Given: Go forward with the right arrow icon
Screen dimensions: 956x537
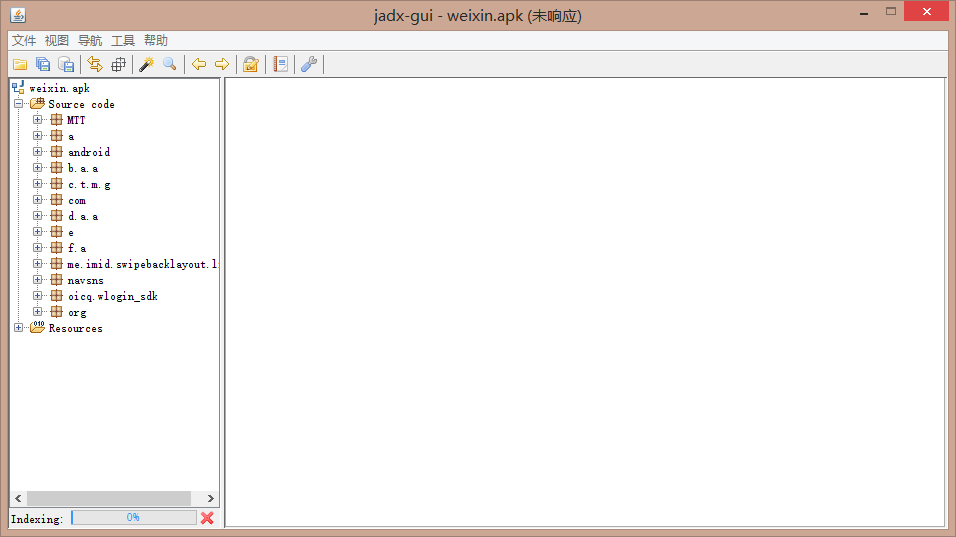Looking at the screenshot, I should (x=222, y=64).
